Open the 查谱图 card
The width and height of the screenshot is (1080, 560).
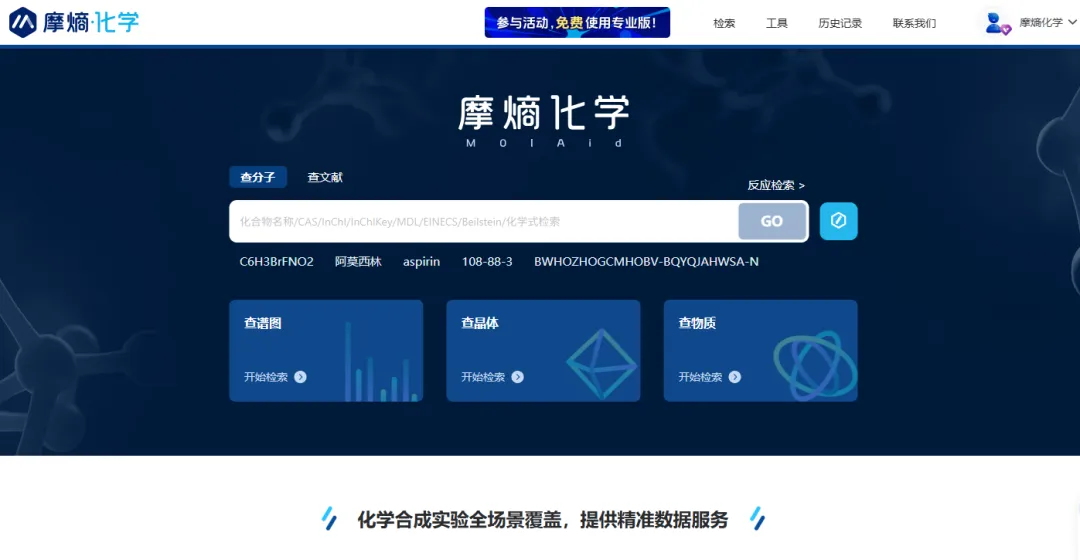pyautogui.click(x=326, y=351)
